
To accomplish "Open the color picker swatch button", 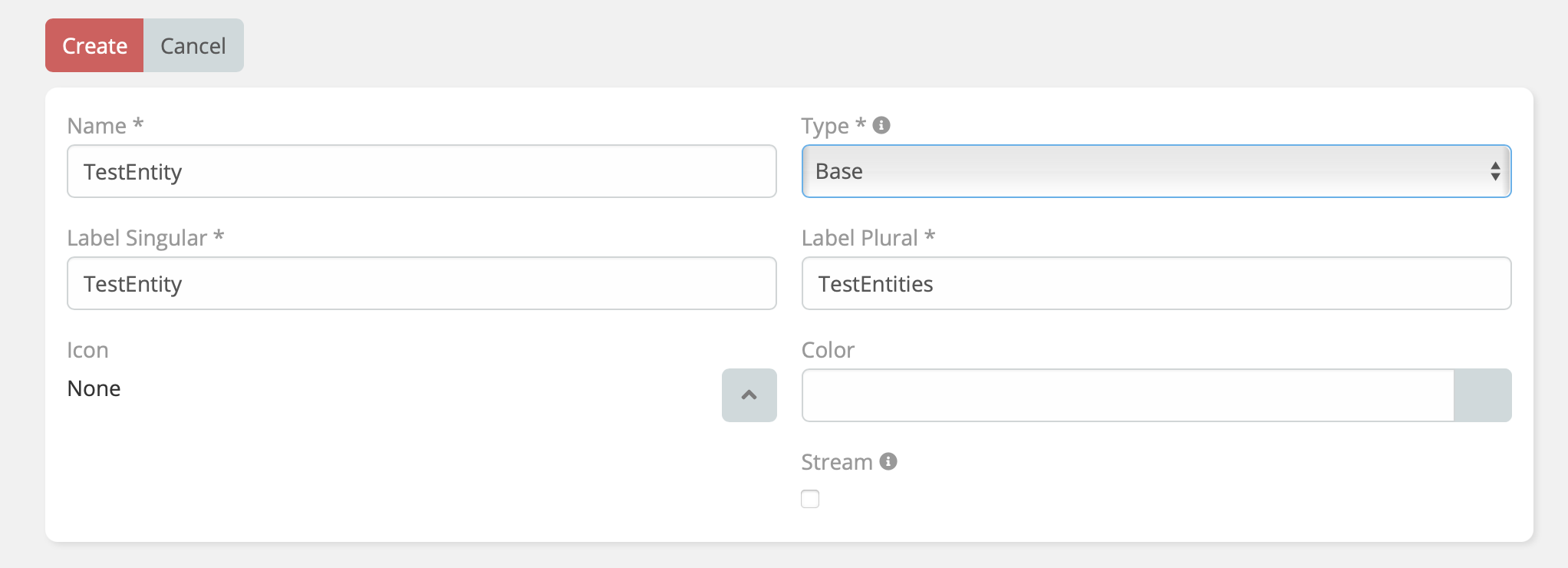I will coord(1482,395).
